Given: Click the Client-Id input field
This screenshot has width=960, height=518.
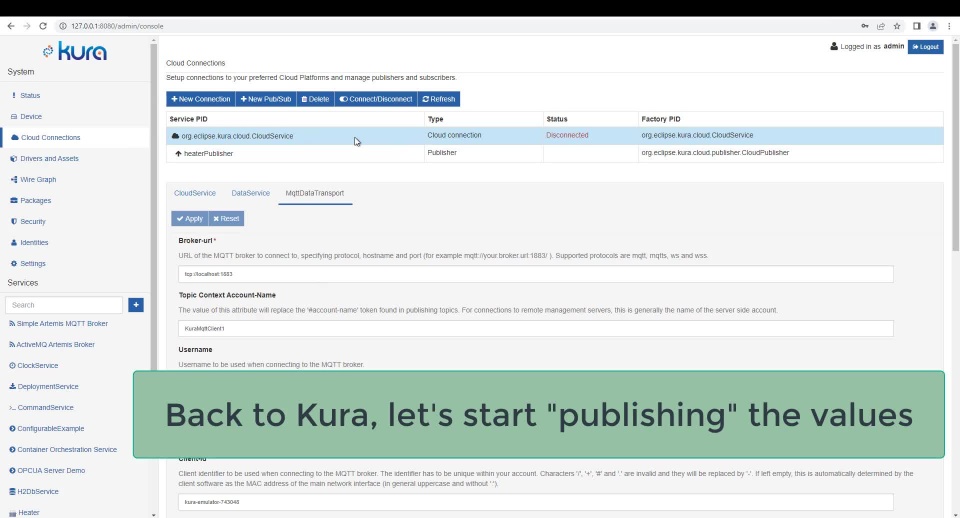Looking at the screenshot, I should [536, 502].
